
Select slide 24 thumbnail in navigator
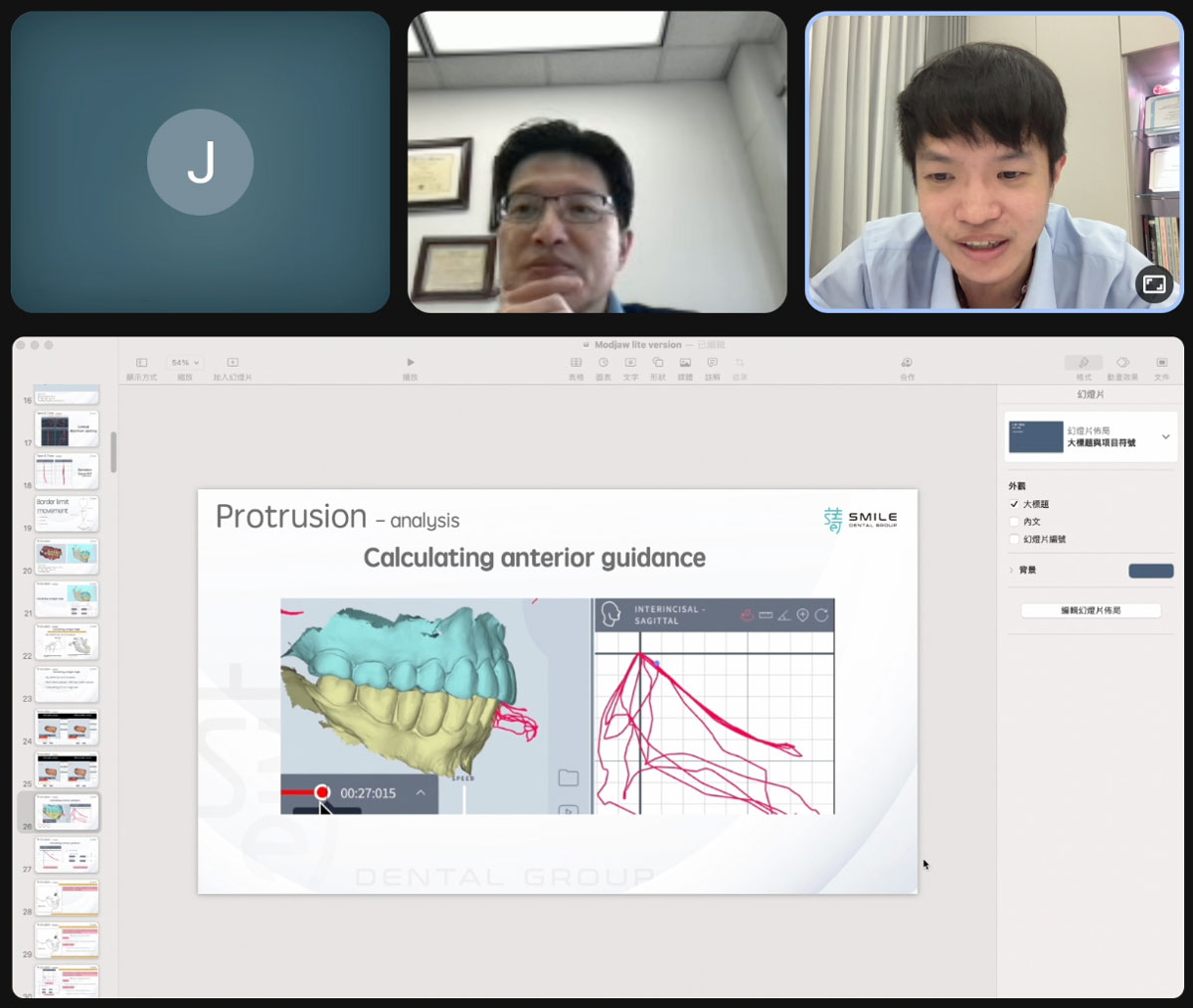pyautogui.click(x=68, y=728)
